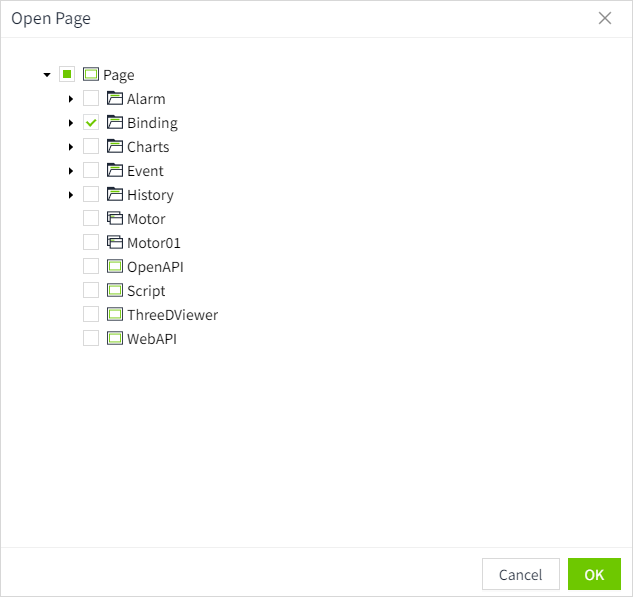This screenshot has width=633, height=597.
Task: Uncheck the Binding checkbox
Action: pyautogui.click(x=91, y=123)
